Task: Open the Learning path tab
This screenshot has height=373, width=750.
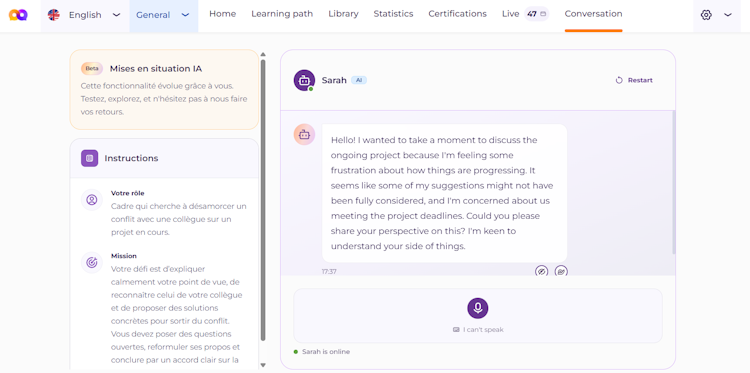Action: [282, 14]
